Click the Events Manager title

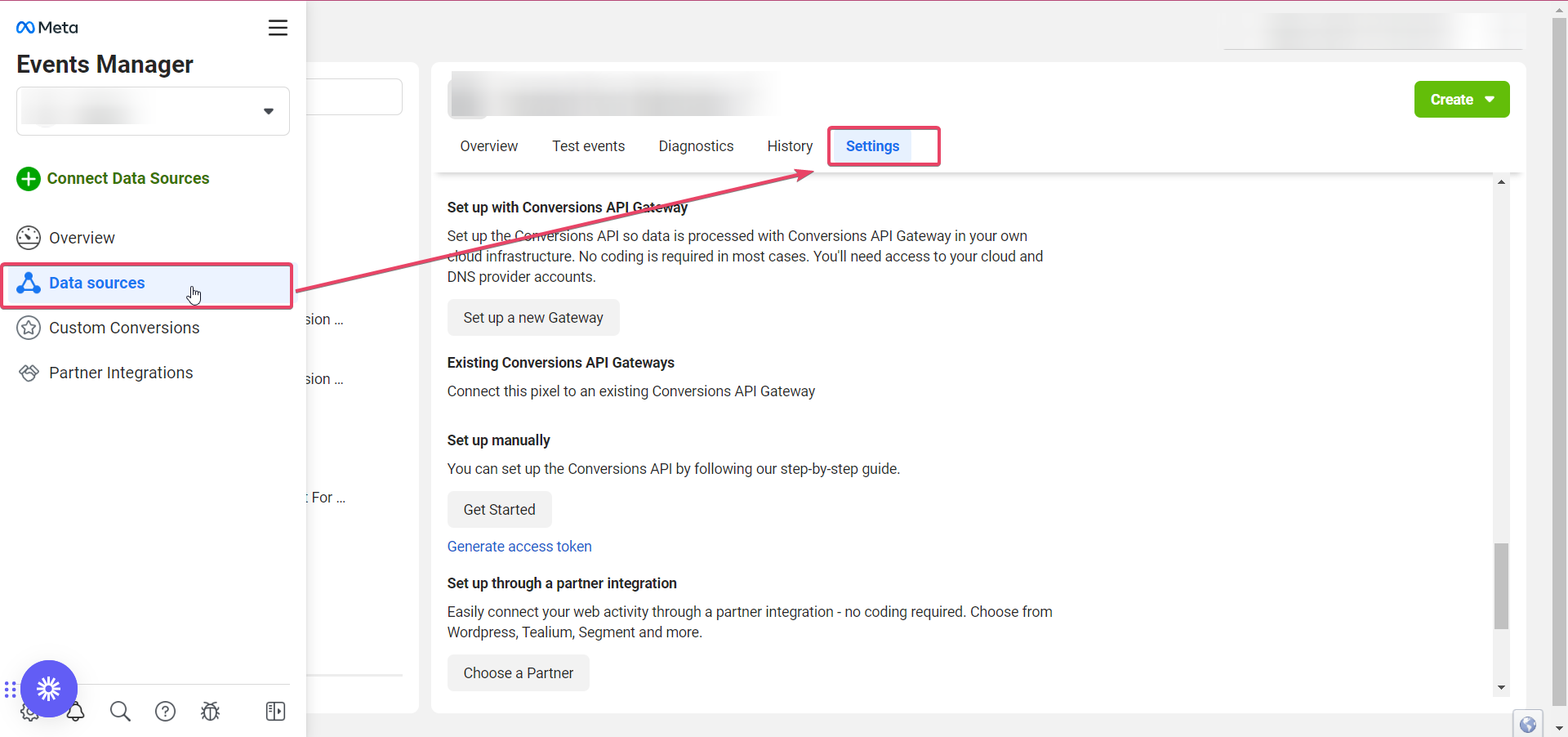105,65
